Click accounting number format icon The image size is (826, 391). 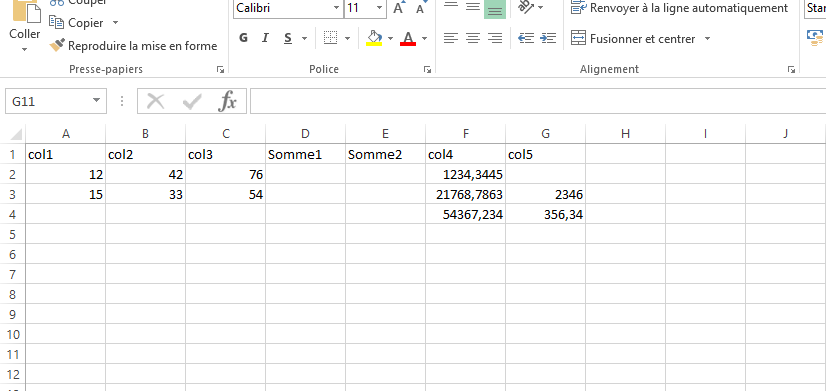tap(815, 37)
